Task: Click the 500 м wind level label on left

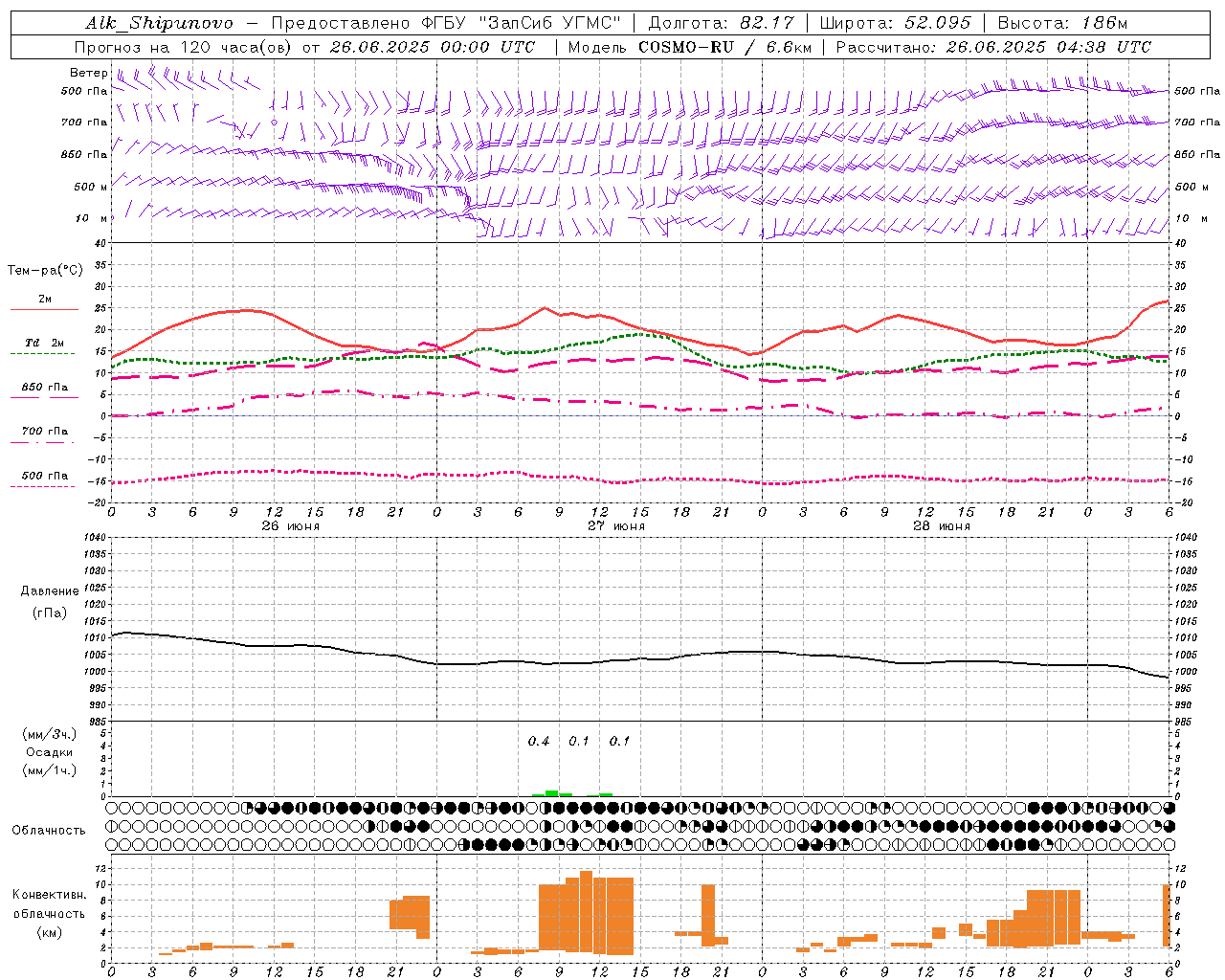Action: [91, 188]
